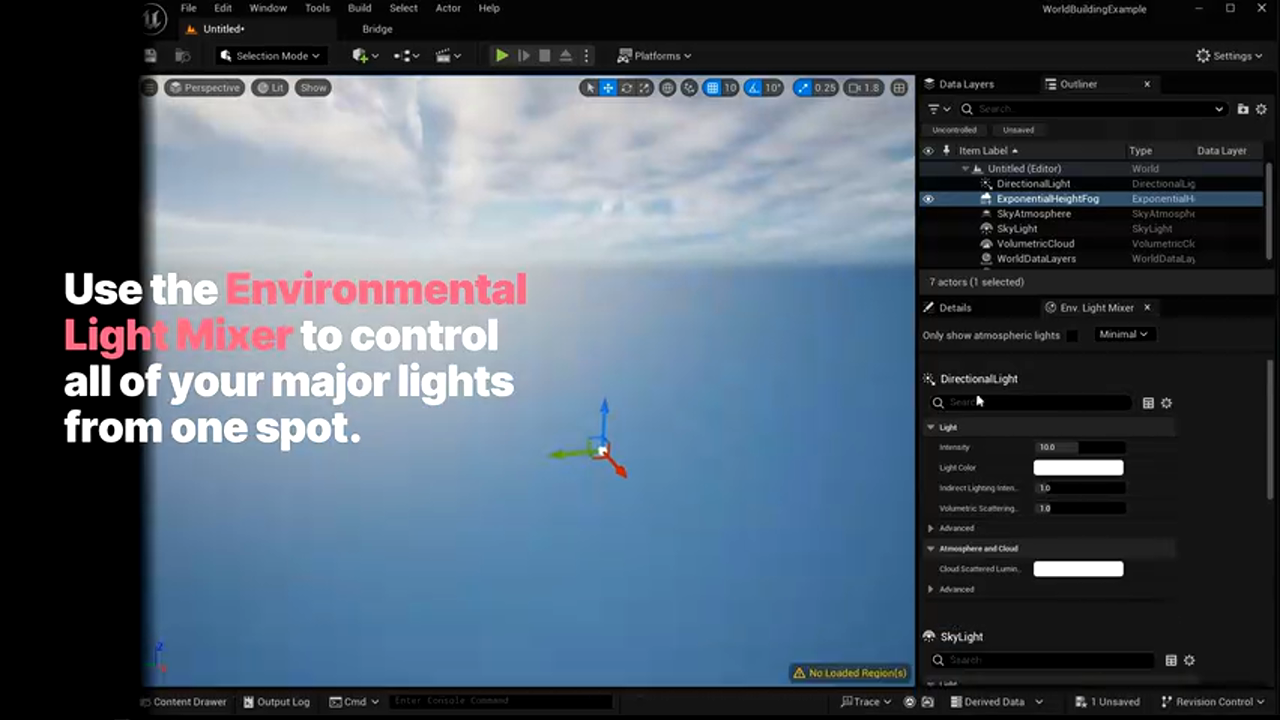Select SkyAtmosphere in the Outliner
The width and height of the screenshot is (1280, 720).
1033,214
